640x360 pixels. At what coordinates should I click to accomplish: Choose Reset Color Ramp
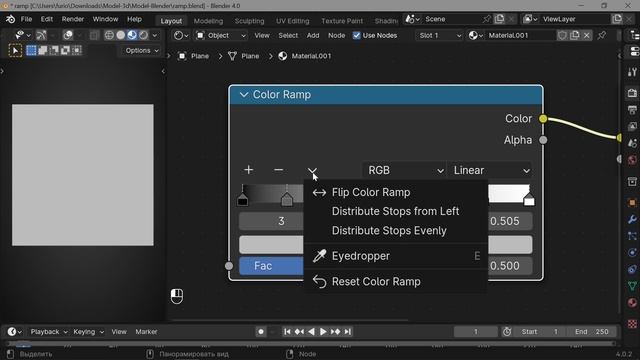396,282
